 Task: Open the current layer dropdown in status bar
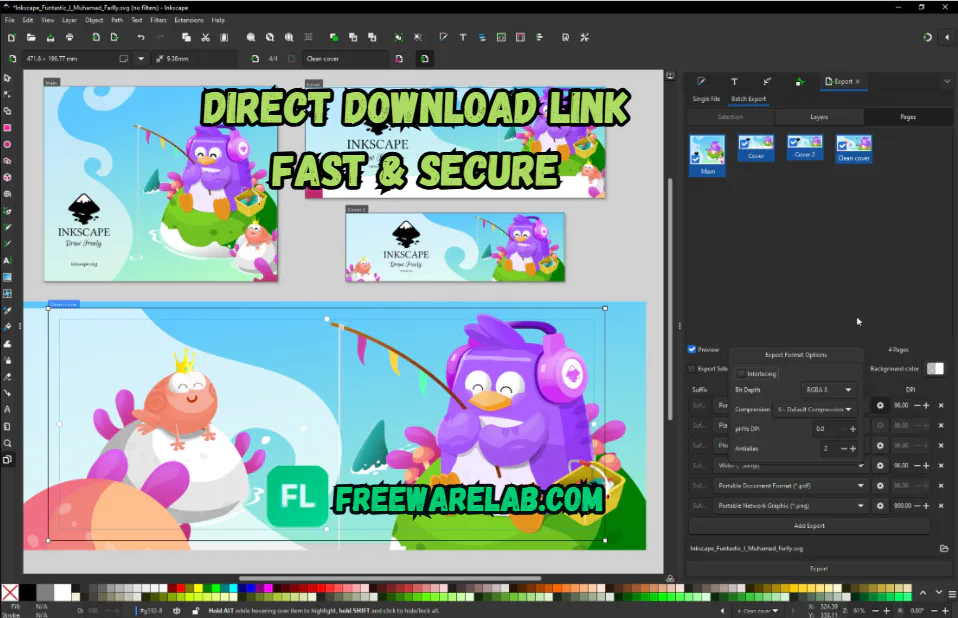[x=758, y=610]
